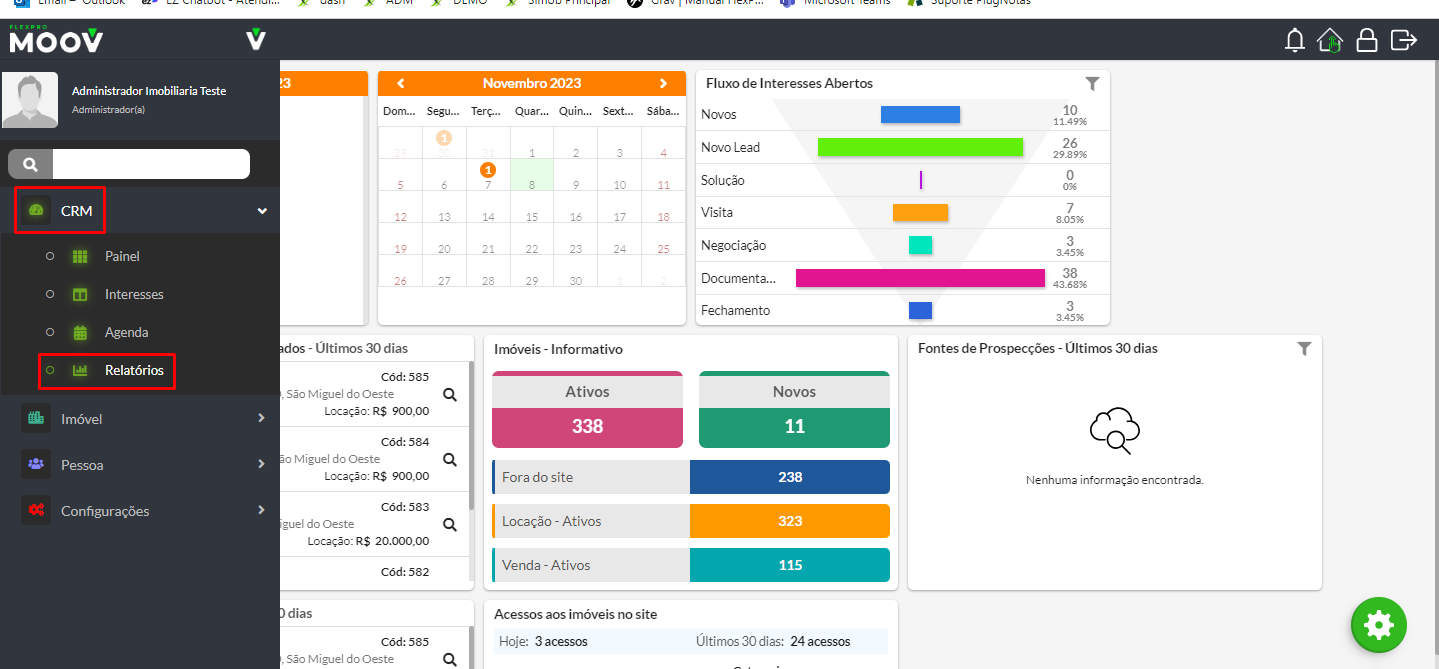View property Cód 584 with magnifier
The width and height of the screenshot is (1439, 669).
tap(450, 460)
